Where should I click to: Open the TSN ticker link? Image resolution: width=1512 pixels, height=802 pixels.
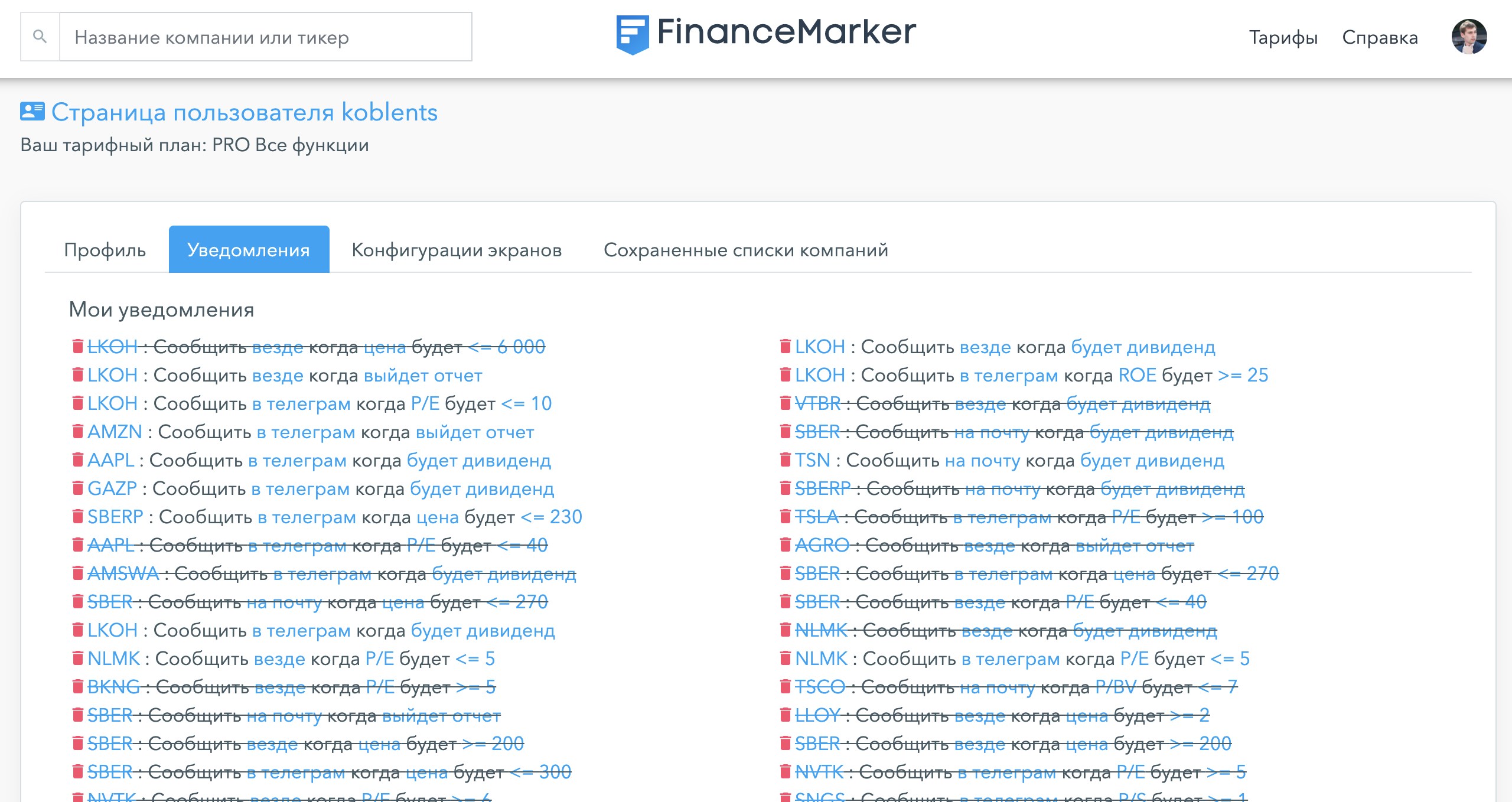[x=813, y=460]
